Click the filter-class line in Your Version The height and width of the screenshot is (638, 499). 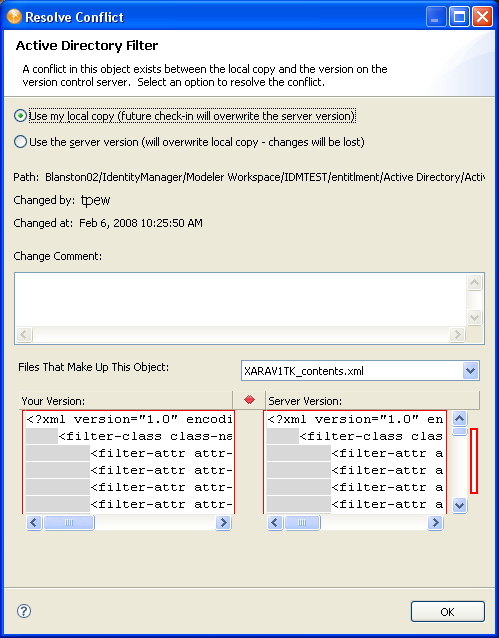coord(145,436)
